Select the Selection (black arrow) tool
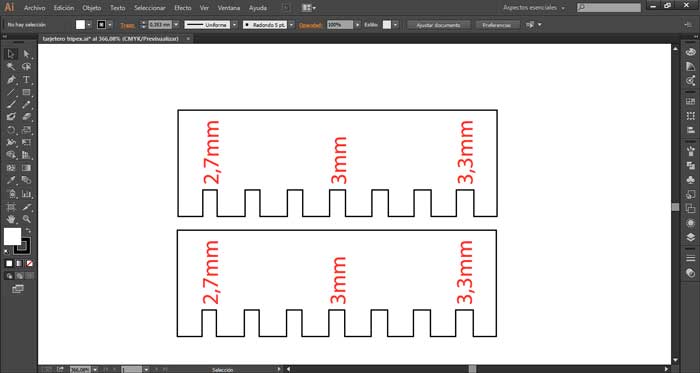700x373 pixels. coord(11,54)
